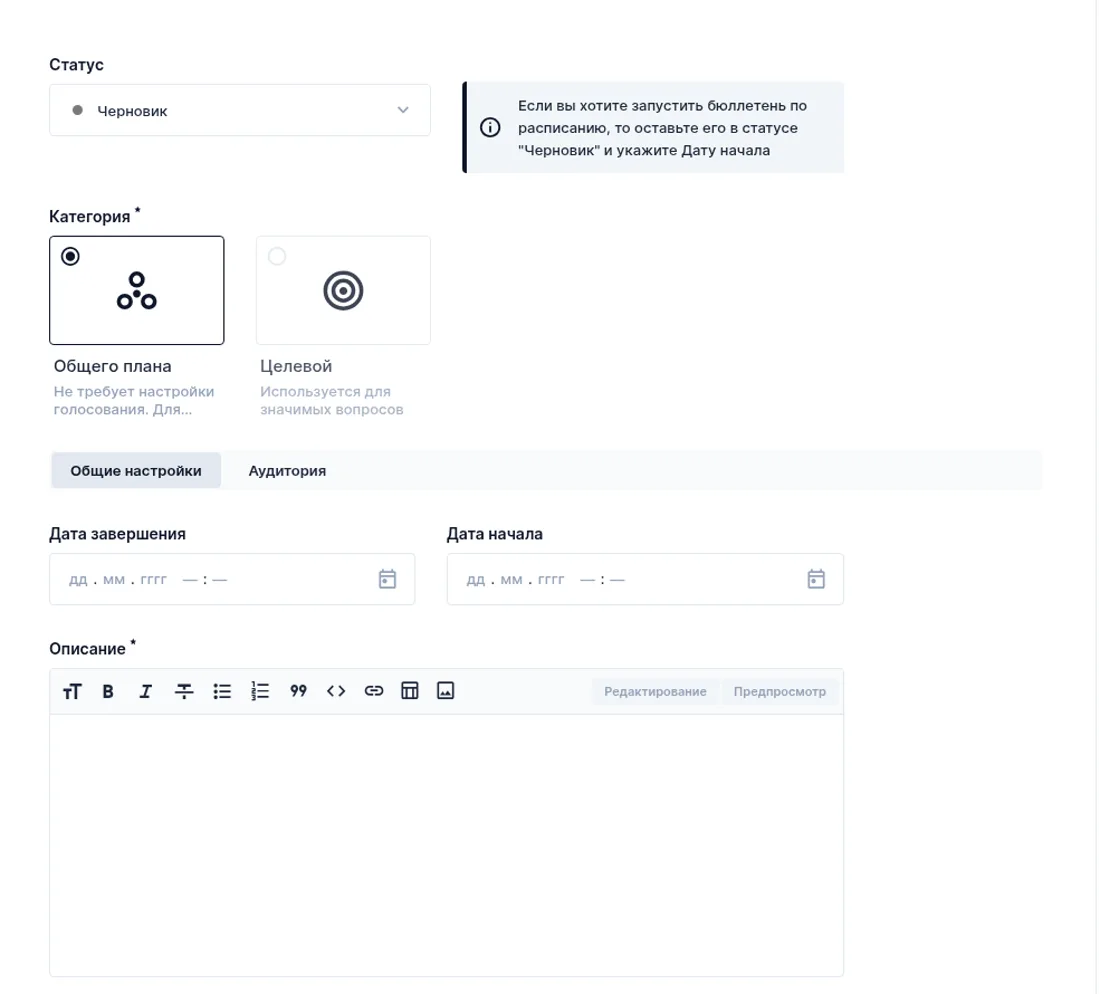Click the info icon in the notice
Image resolution: width=1100 pixels, height=994 pixels.
tap(490, 128)
